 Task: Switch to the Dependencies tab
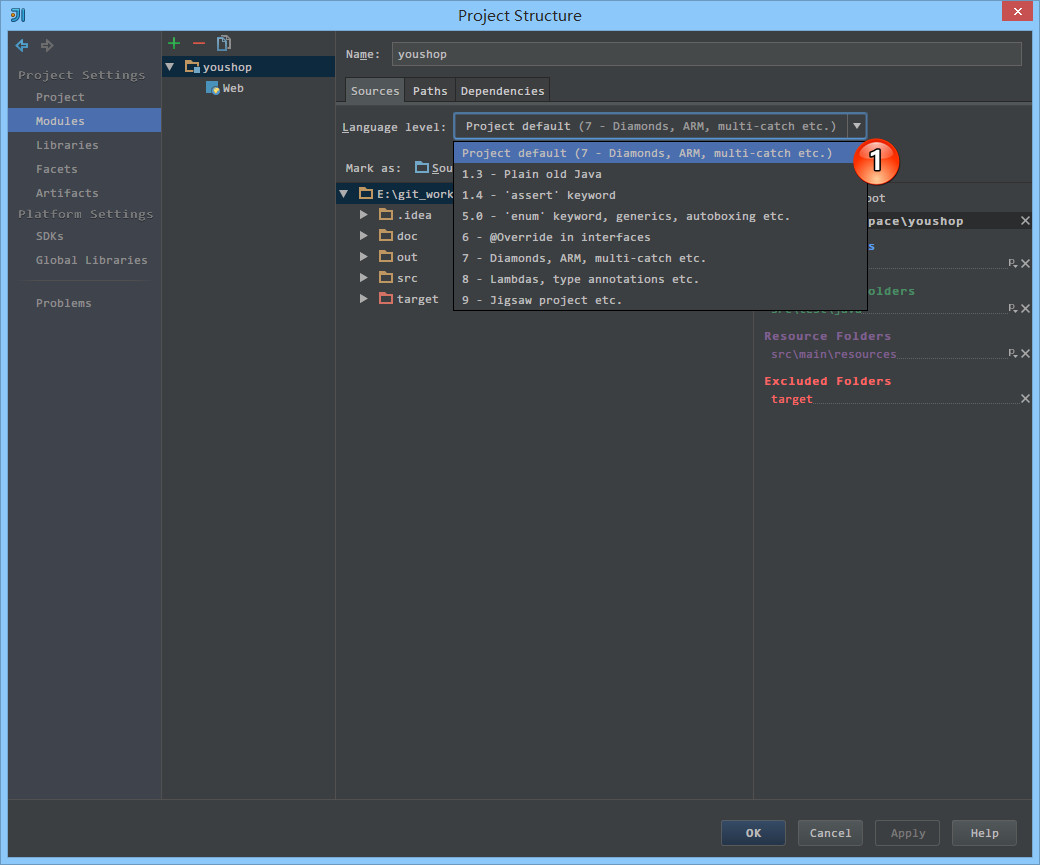coord(502,91)
